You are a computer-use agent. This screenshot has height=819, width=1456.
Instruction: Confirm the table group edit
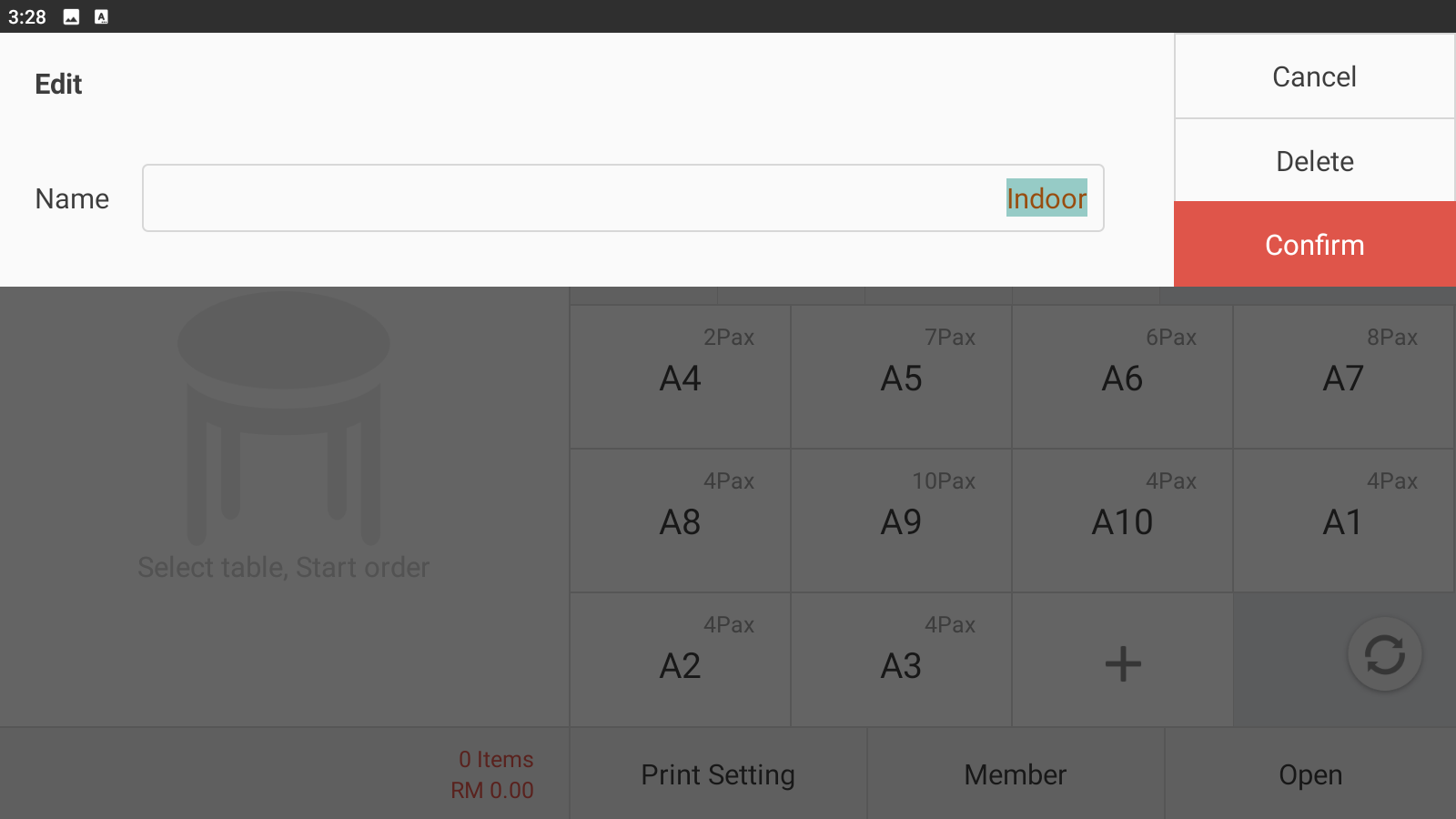point(1314,244)
